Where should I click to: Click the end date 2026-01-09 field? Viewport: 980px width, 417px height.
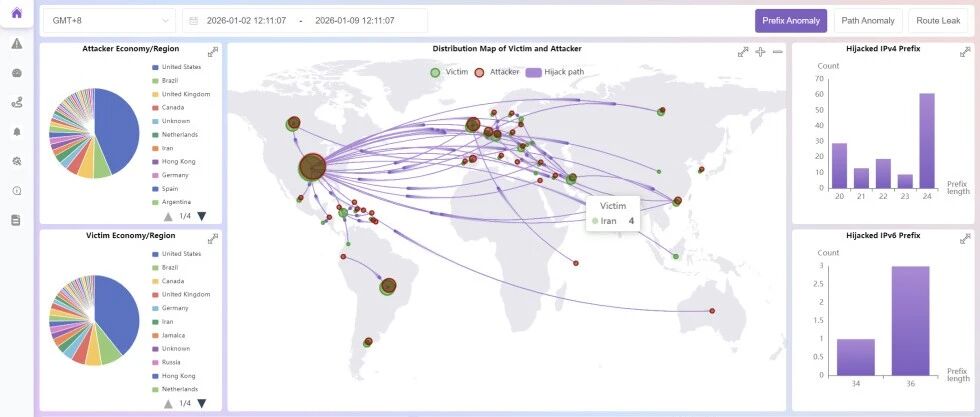tap(354, 21)
